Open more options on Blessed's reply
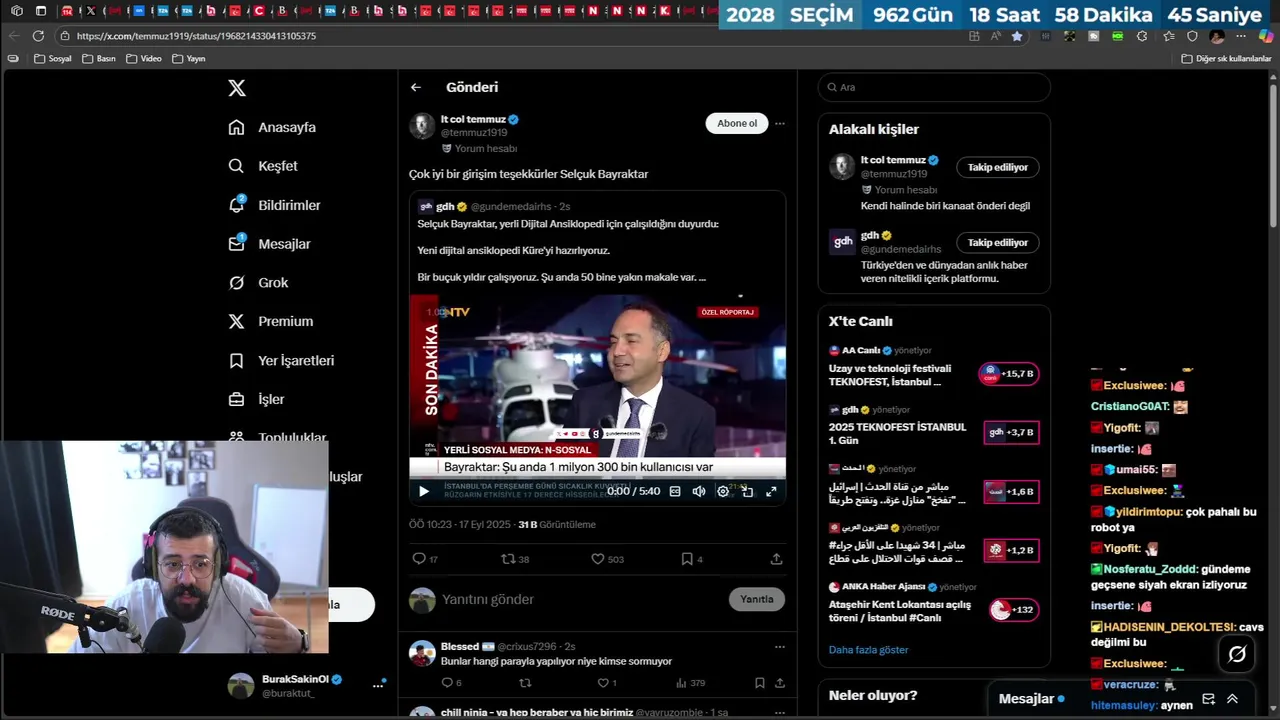 click(780, 647)
